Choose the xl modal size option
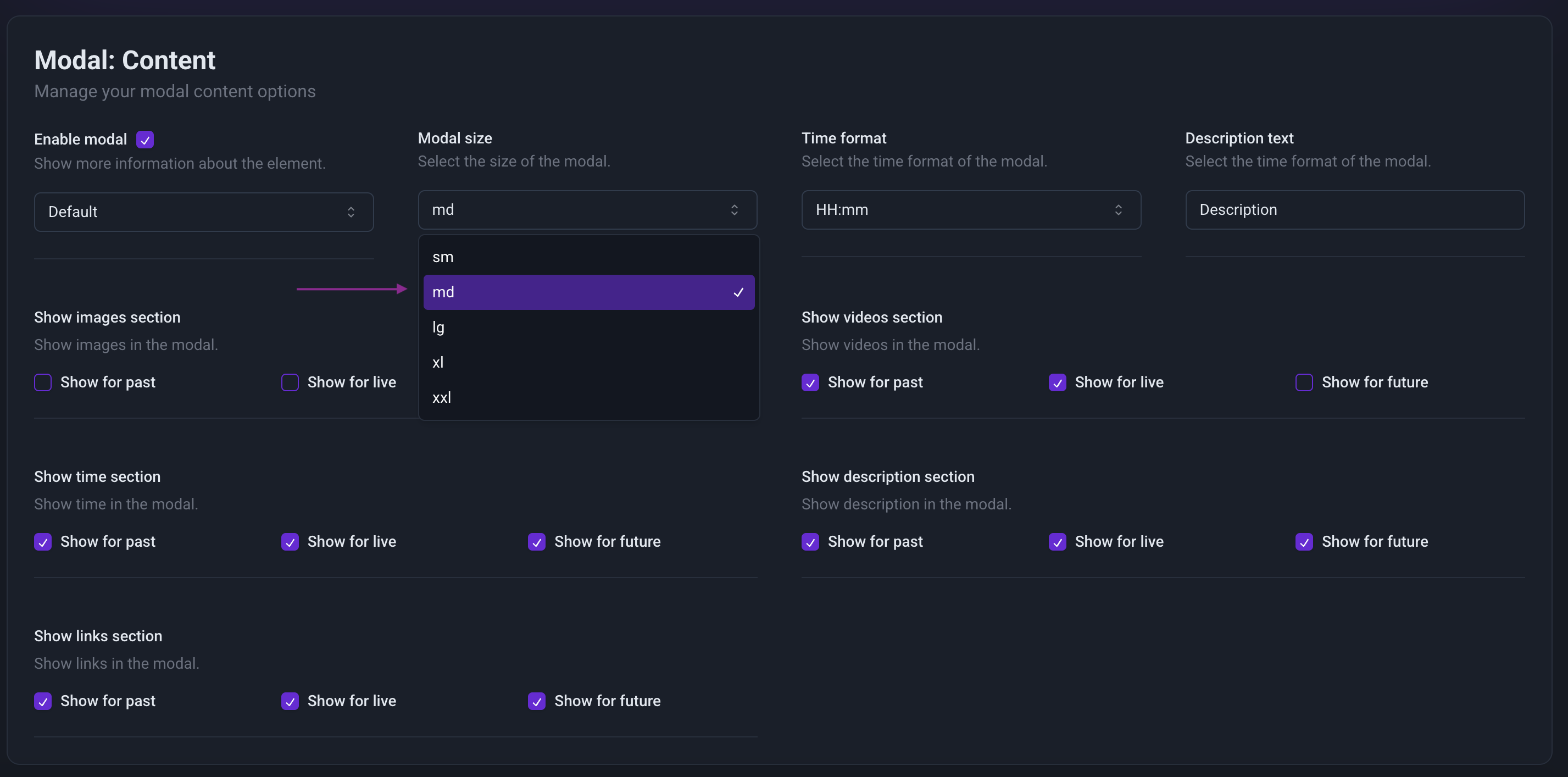This screenshot has height=777, width=1568. [588, 362]
